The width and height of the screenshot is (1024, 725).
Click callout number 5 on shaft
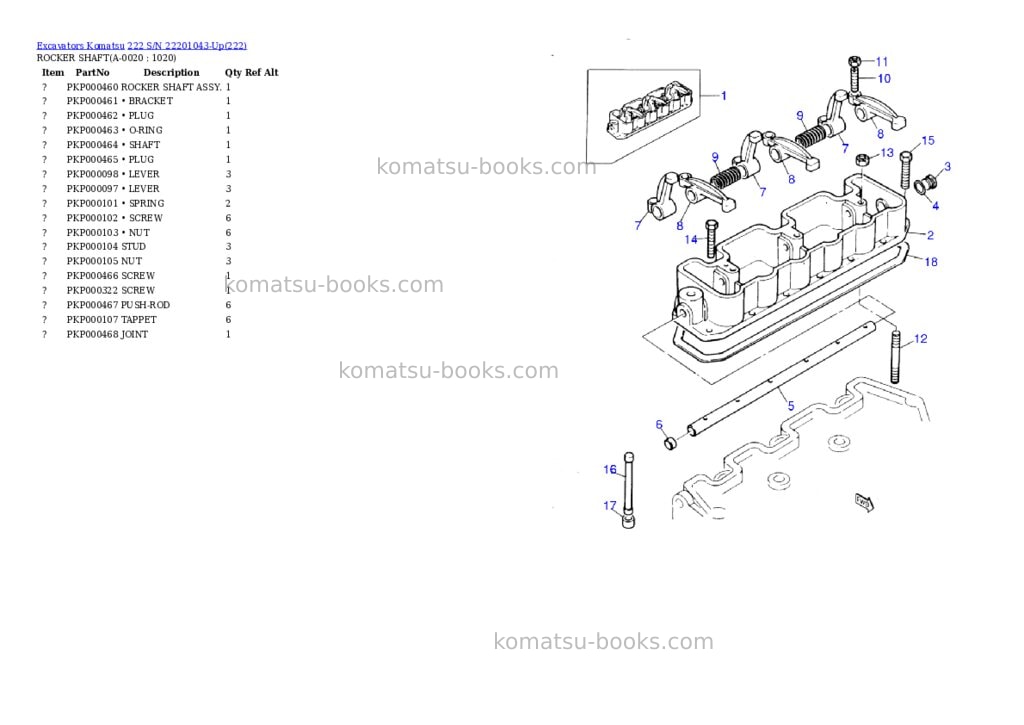pyautogui.click(x=791, y=406)
